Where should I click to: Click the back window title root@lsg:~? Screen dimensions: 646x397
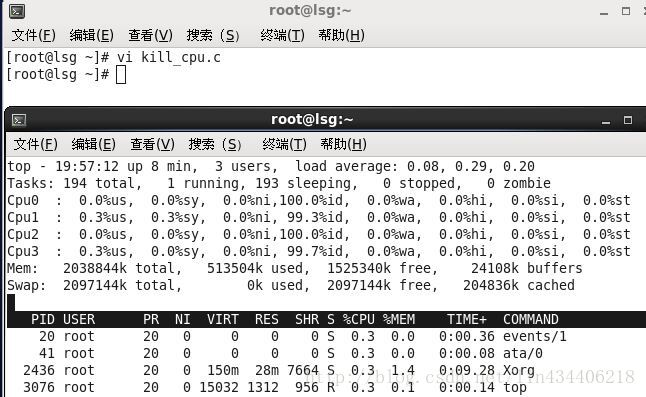coord(310,10)
